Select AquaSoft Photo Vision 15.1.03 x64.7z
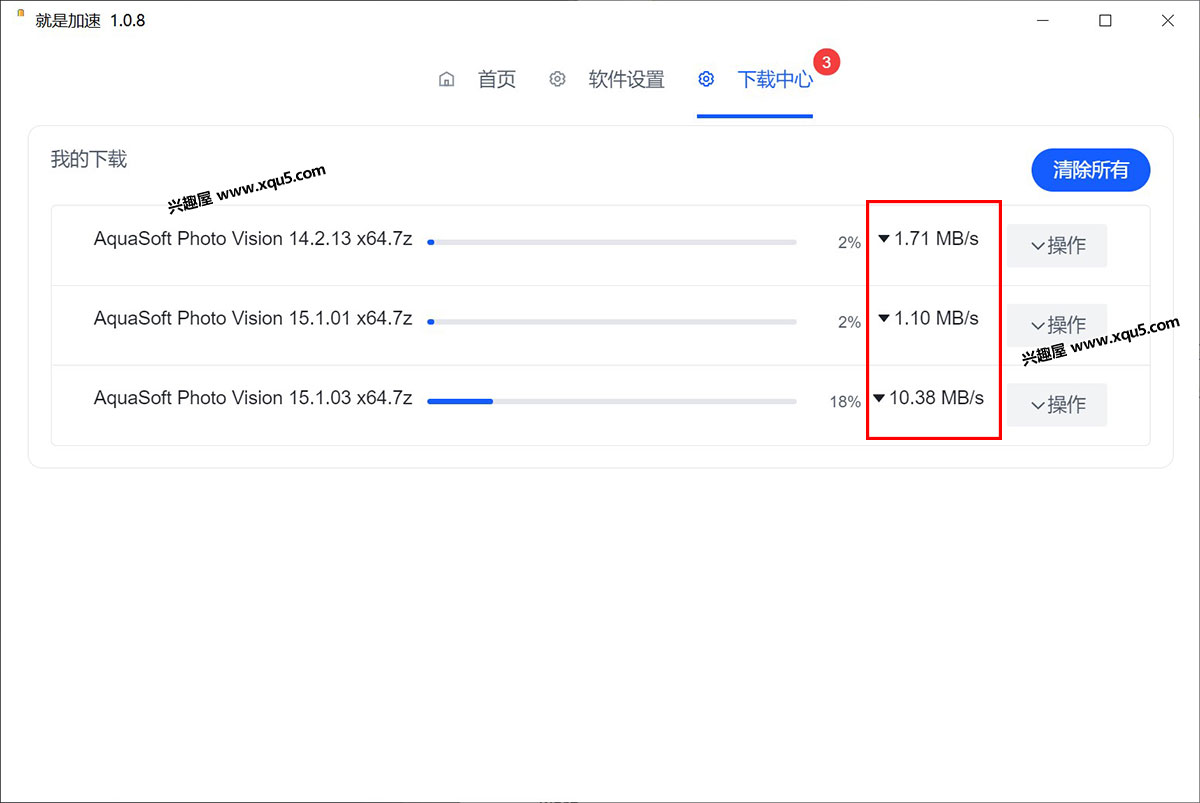The width and height of the screenshot is (1200, 803). (253, 398)
